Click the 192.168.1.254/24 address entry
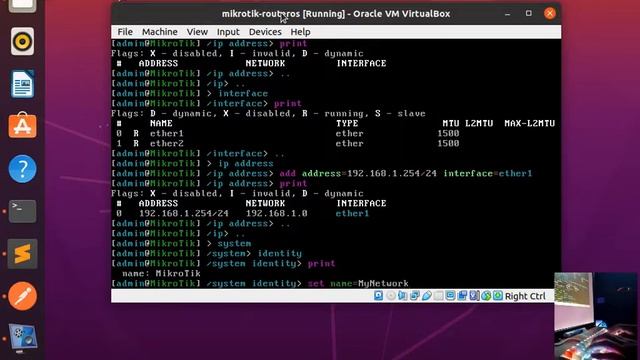This screenshot has height=360, width=640. point(184,213)
